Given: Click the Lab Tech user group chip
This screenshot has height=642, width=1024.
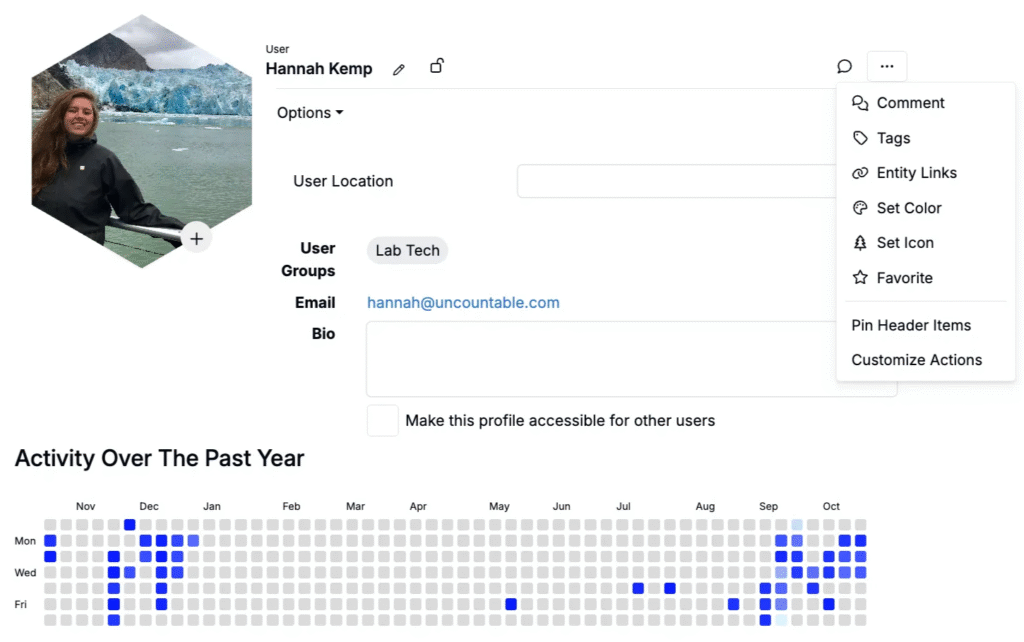Looking at the screenshot, I should (407, 250).
